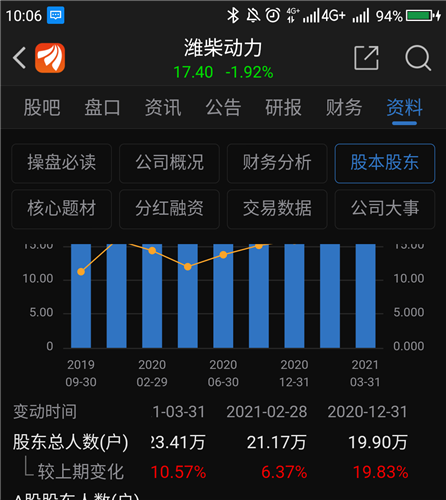Tap the muted bell icon in status bar

[253, 16]
